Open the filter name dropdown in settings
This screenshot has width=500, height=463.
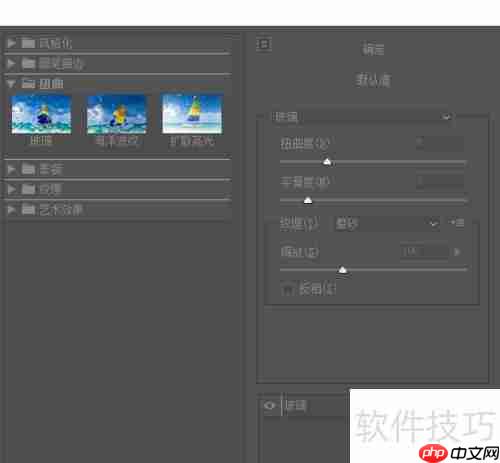click(x=362, y=117)
